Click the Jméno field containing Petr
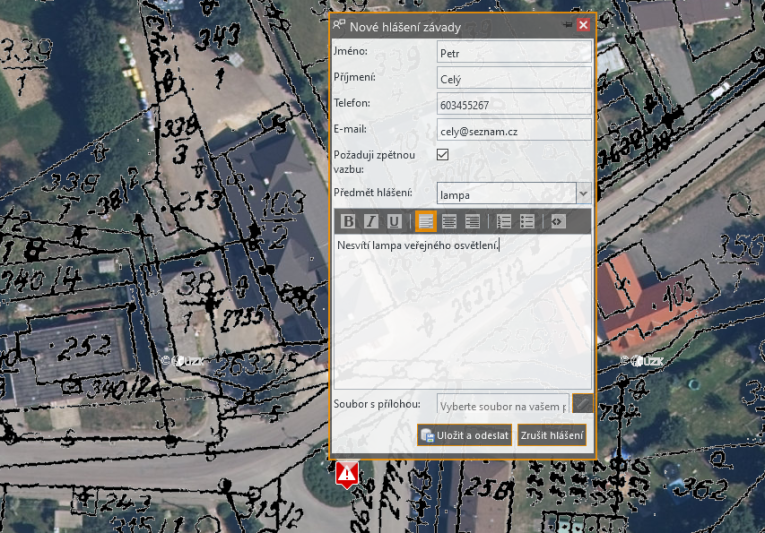 coord(514,53)
